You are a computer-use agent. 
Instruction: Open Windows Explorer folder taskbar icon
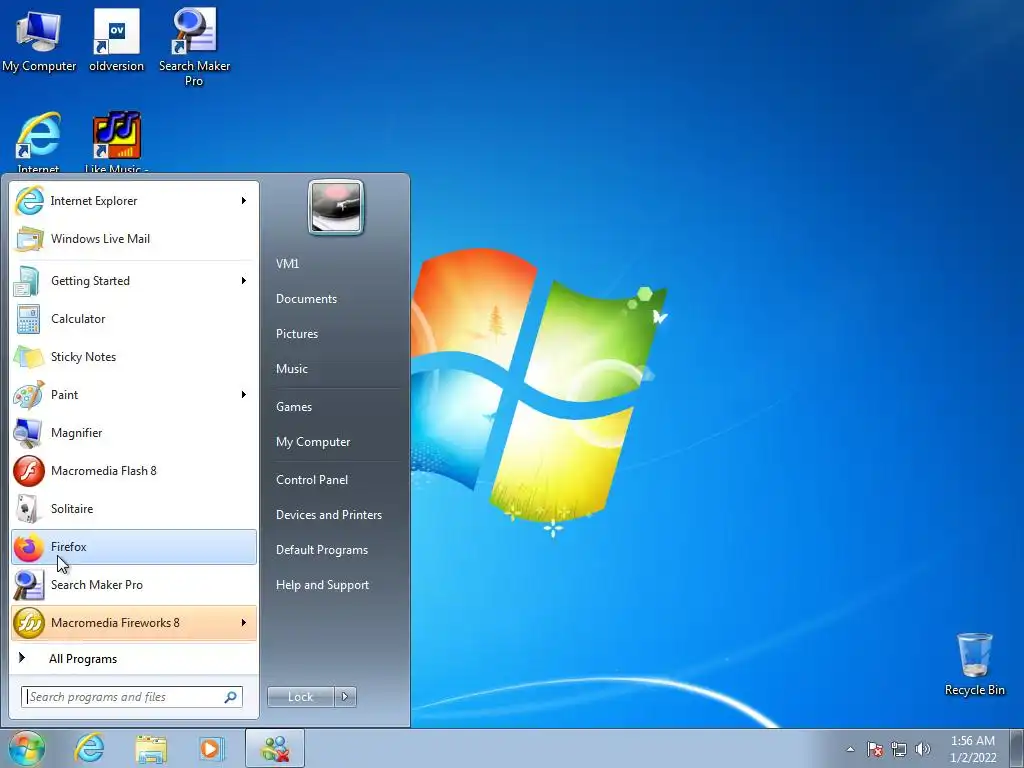[x=151, y=749]
